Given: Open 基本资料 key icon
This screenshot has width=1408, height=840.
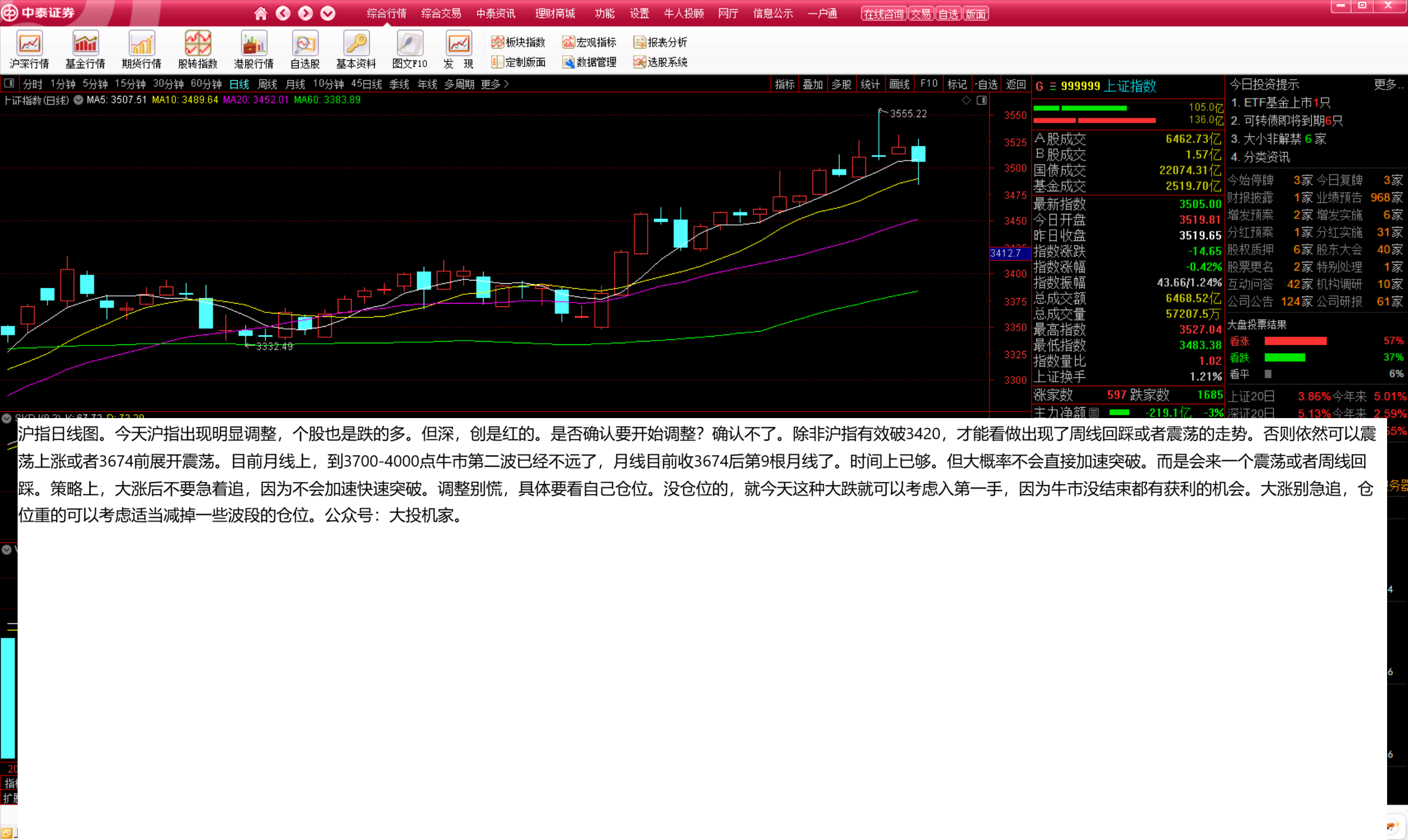Looking at the screenshot, I should (x=356, y=51).
